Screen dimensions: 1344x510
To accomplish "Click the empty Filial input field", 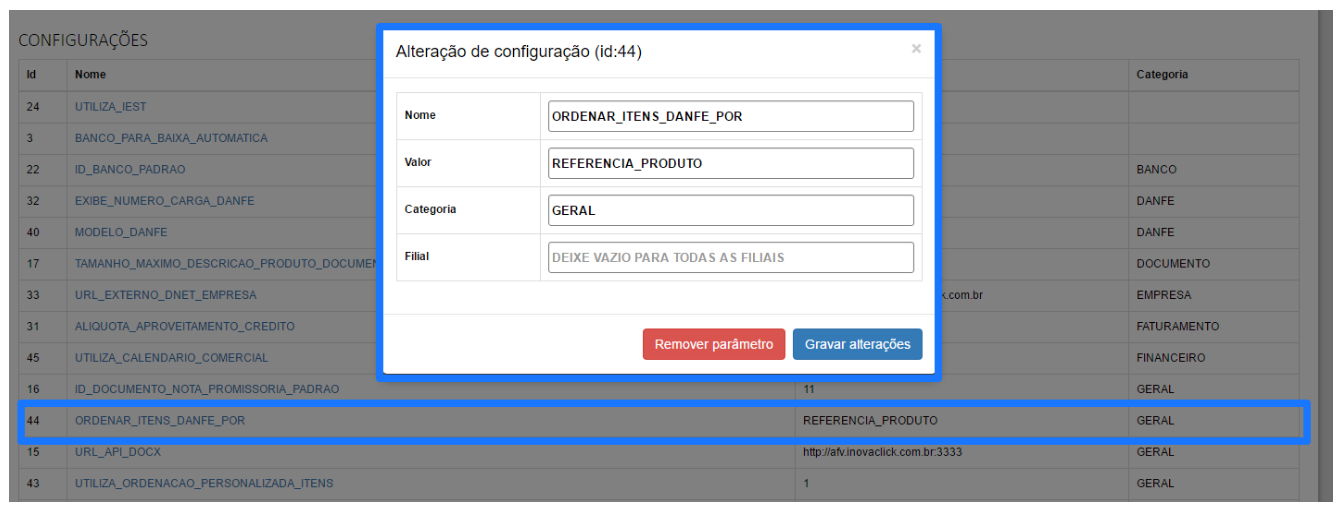I will [730, 257].
